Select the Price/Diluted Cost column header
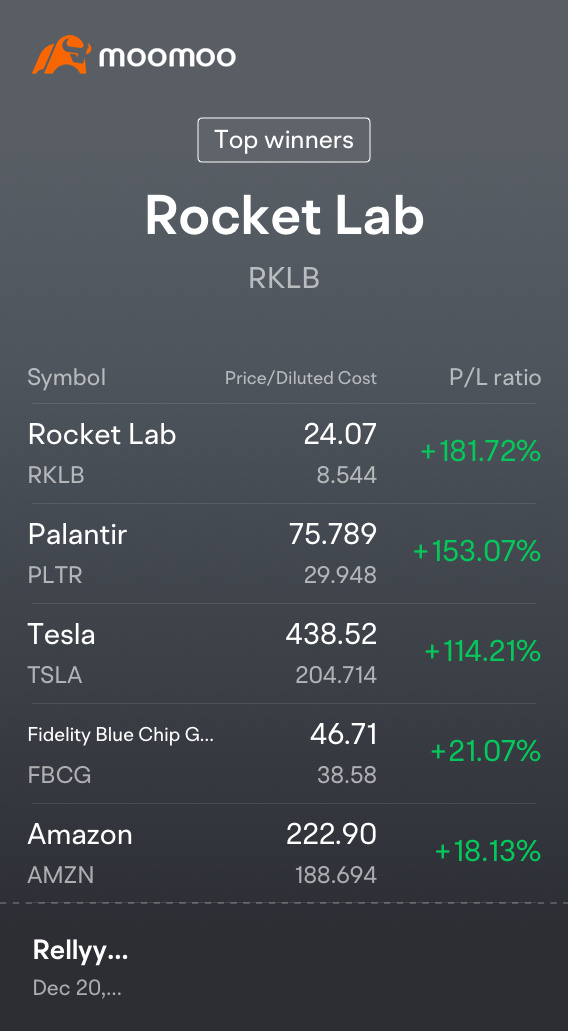This screenshot has width=568, height=1031. coord(301,378)
